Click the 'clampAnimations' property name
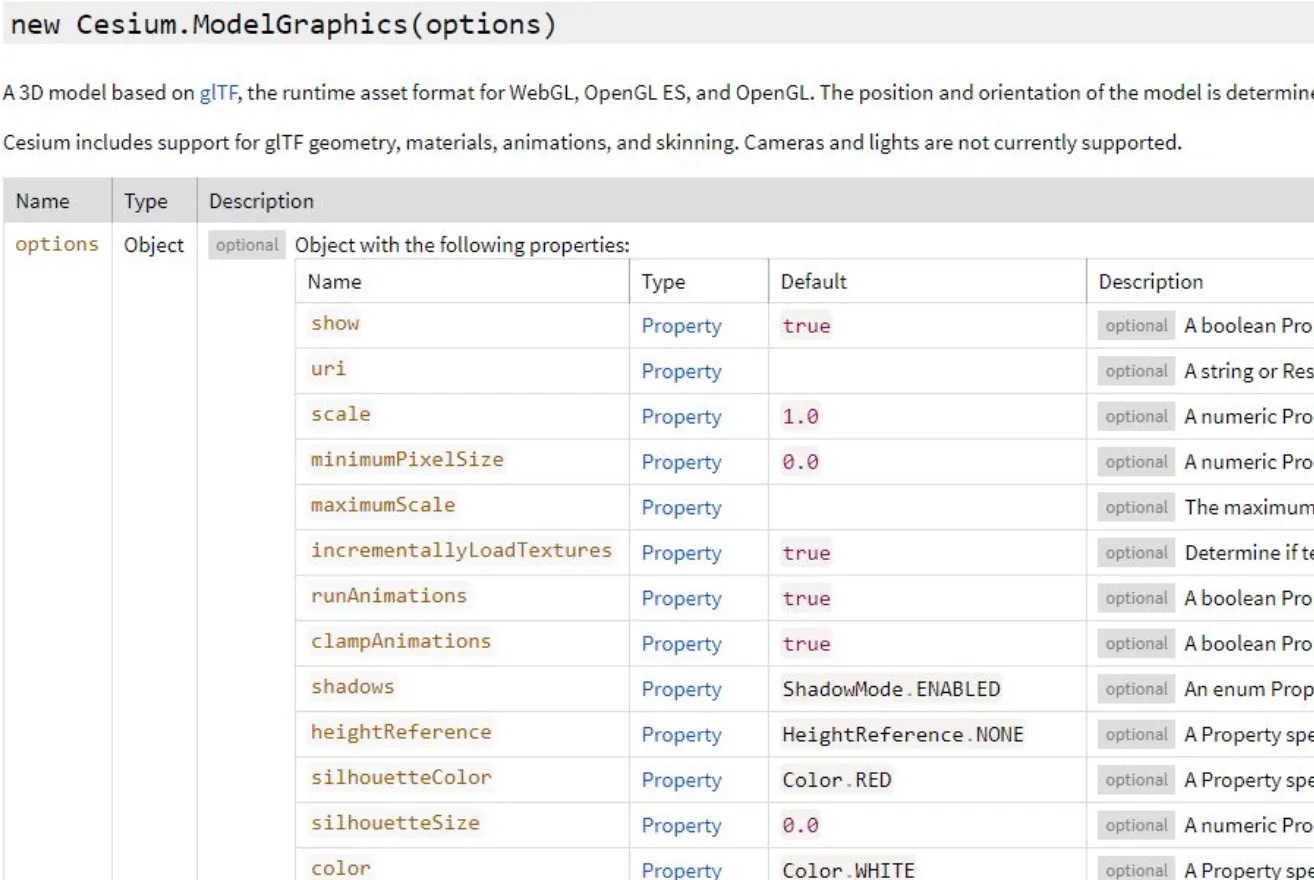The width and height of the screenshot is (1314, 880). pyautogui.click(x=401, y=641)
